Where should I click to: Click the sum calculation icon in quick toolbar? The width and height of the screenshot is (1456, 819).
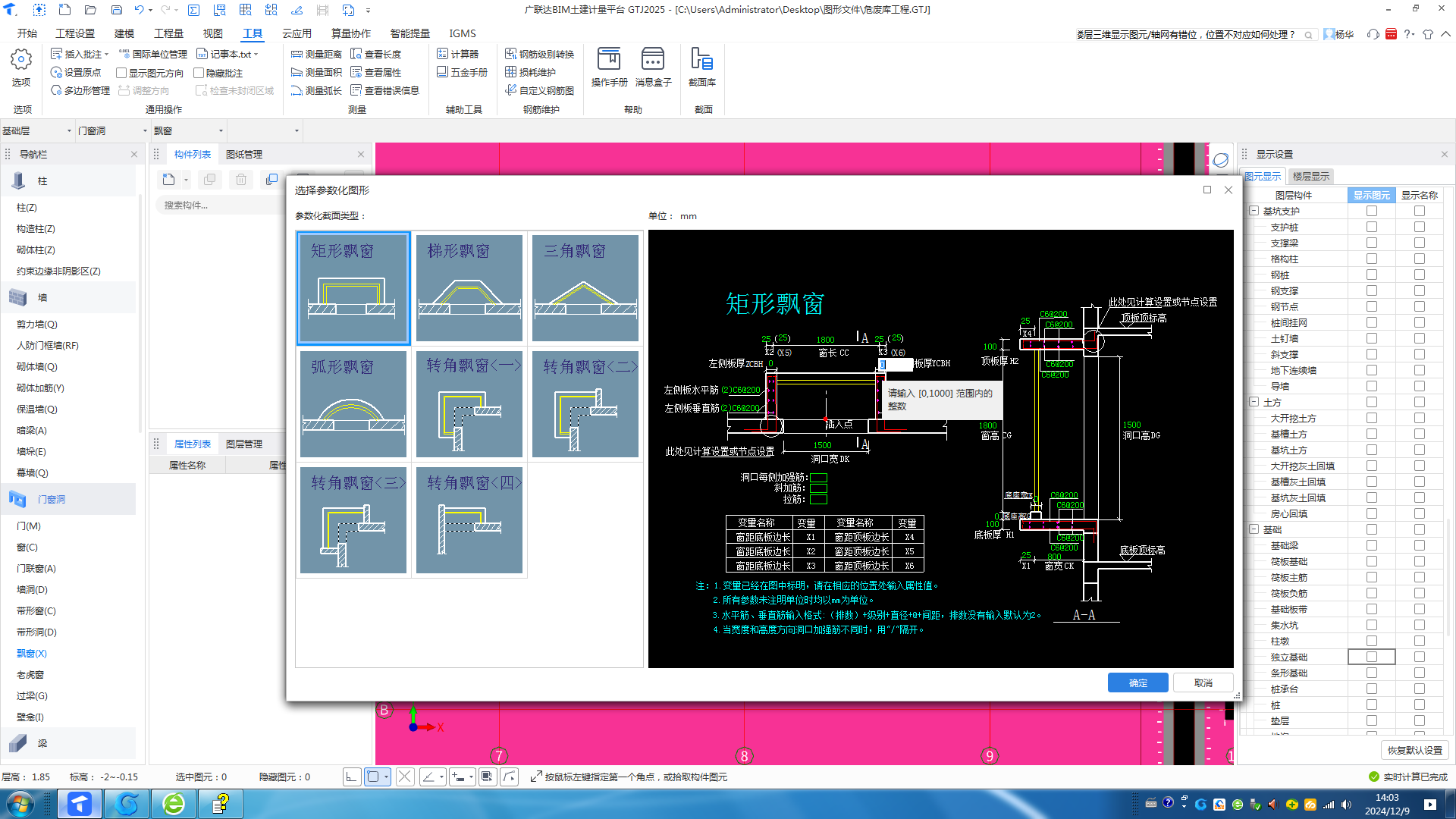193,10
